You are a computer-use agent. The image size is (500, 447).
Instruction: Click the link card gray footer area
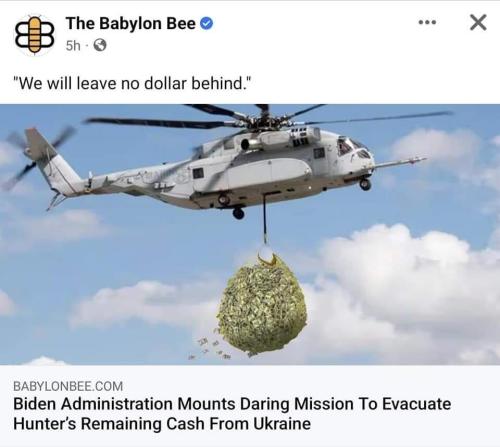(250, 406)
